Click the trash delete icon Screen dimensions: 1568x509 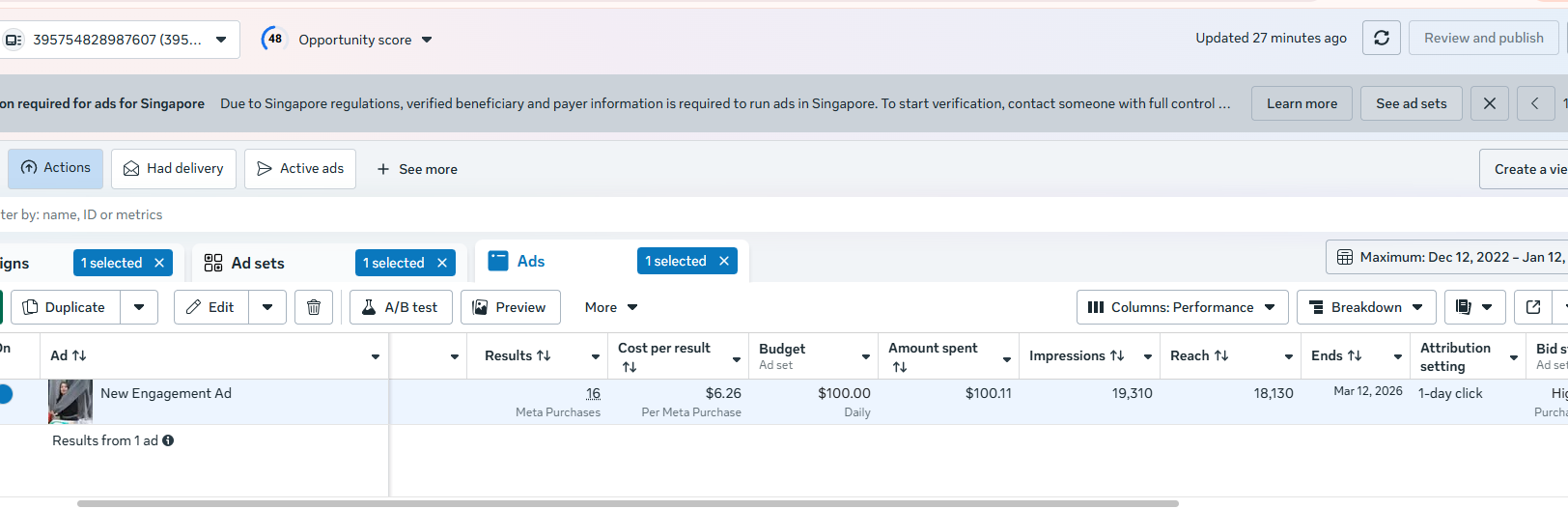[x=314, y=307]
